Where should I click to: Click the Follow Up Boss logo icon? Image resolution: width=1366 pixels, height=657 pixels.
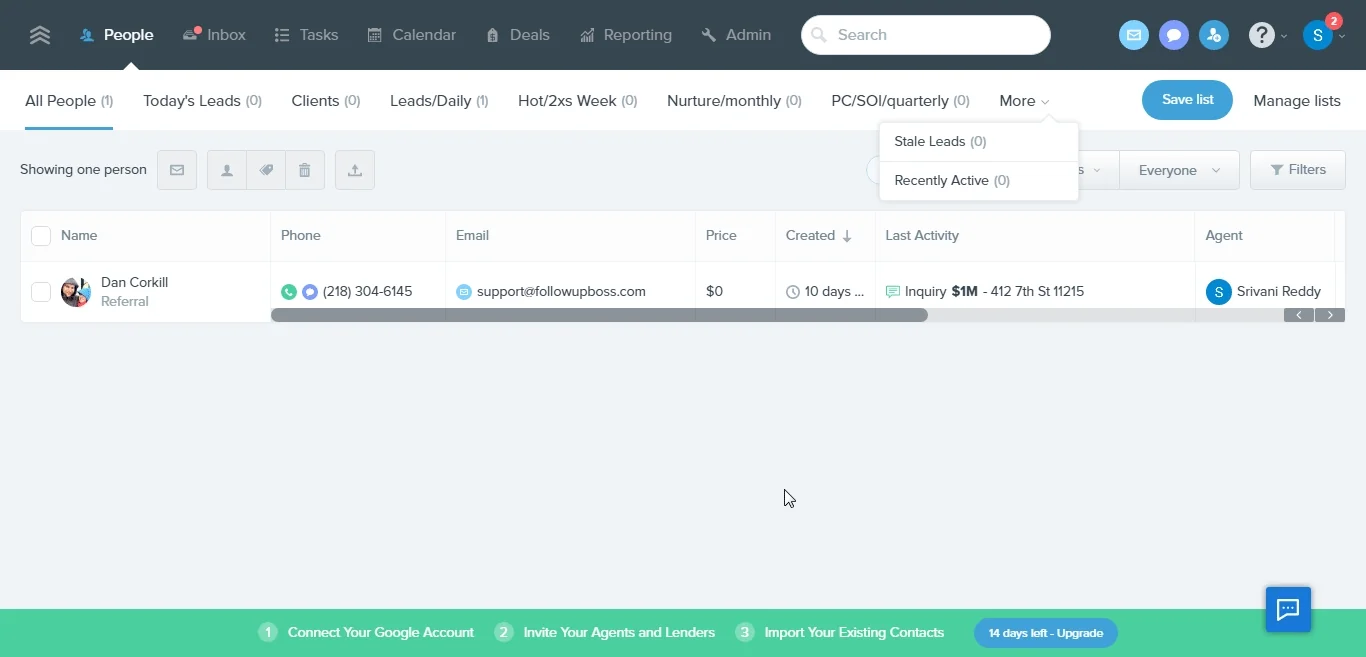click(40, 35)
